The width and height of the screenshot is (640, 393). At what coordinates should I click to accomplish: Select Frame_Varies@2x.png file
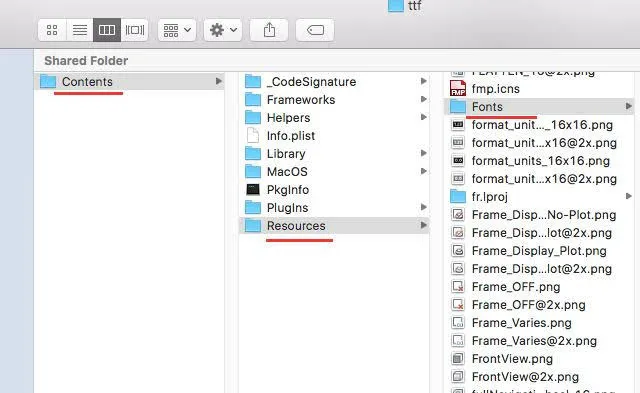(539, 340)
